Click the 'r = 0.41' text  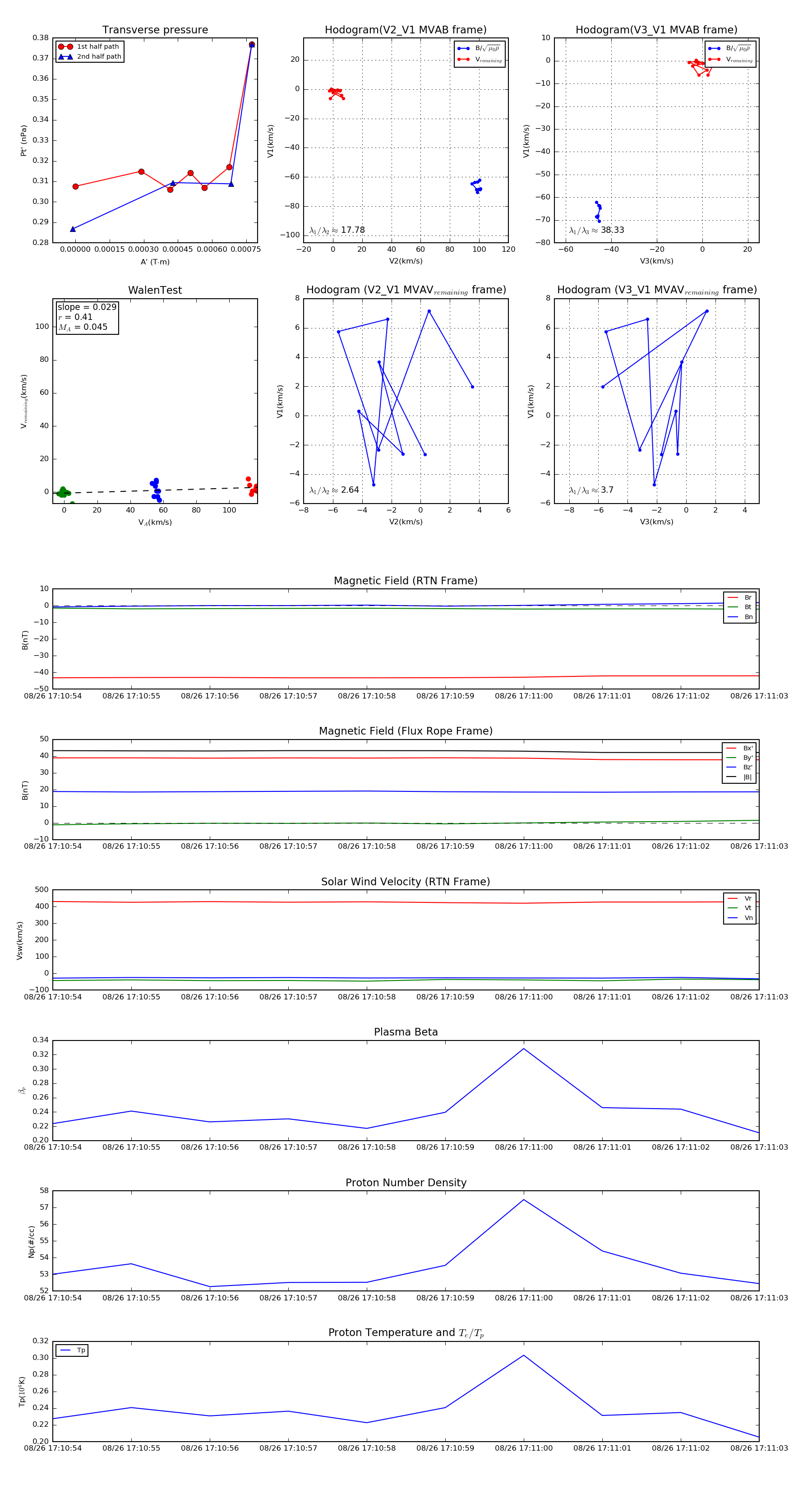(x=75, y=317)
